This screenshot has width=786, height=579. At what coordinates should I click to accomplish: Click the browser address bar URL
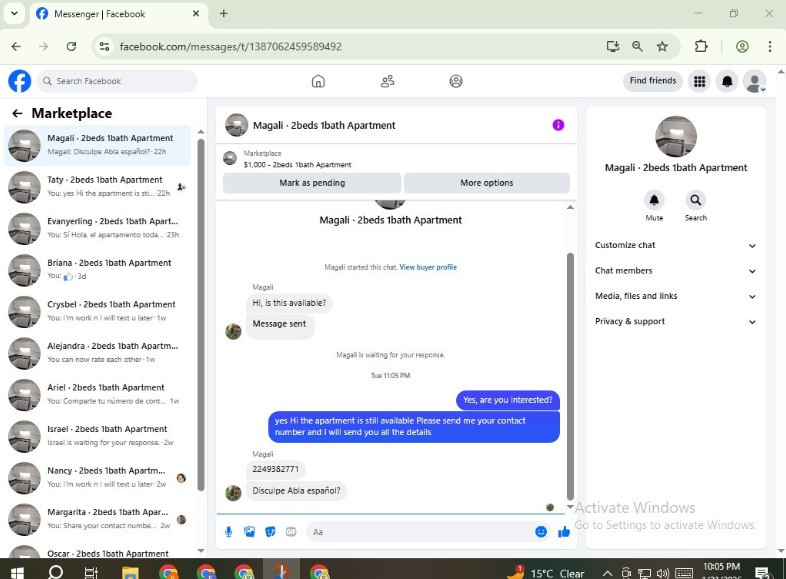click(x=231, y=47)
